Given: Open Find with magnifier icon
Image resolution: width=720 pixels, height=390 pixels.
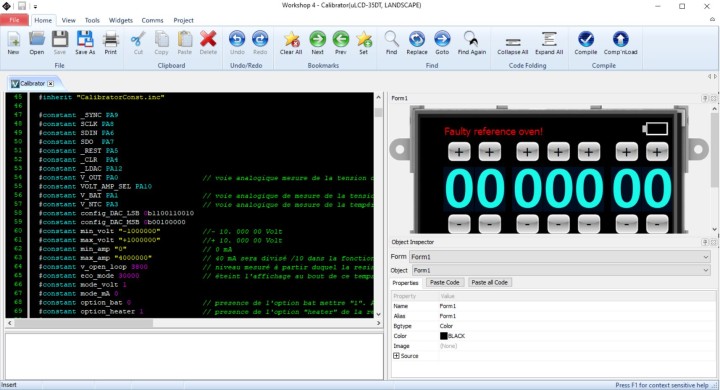Looking at the screenshot, I should coord(391,43).
